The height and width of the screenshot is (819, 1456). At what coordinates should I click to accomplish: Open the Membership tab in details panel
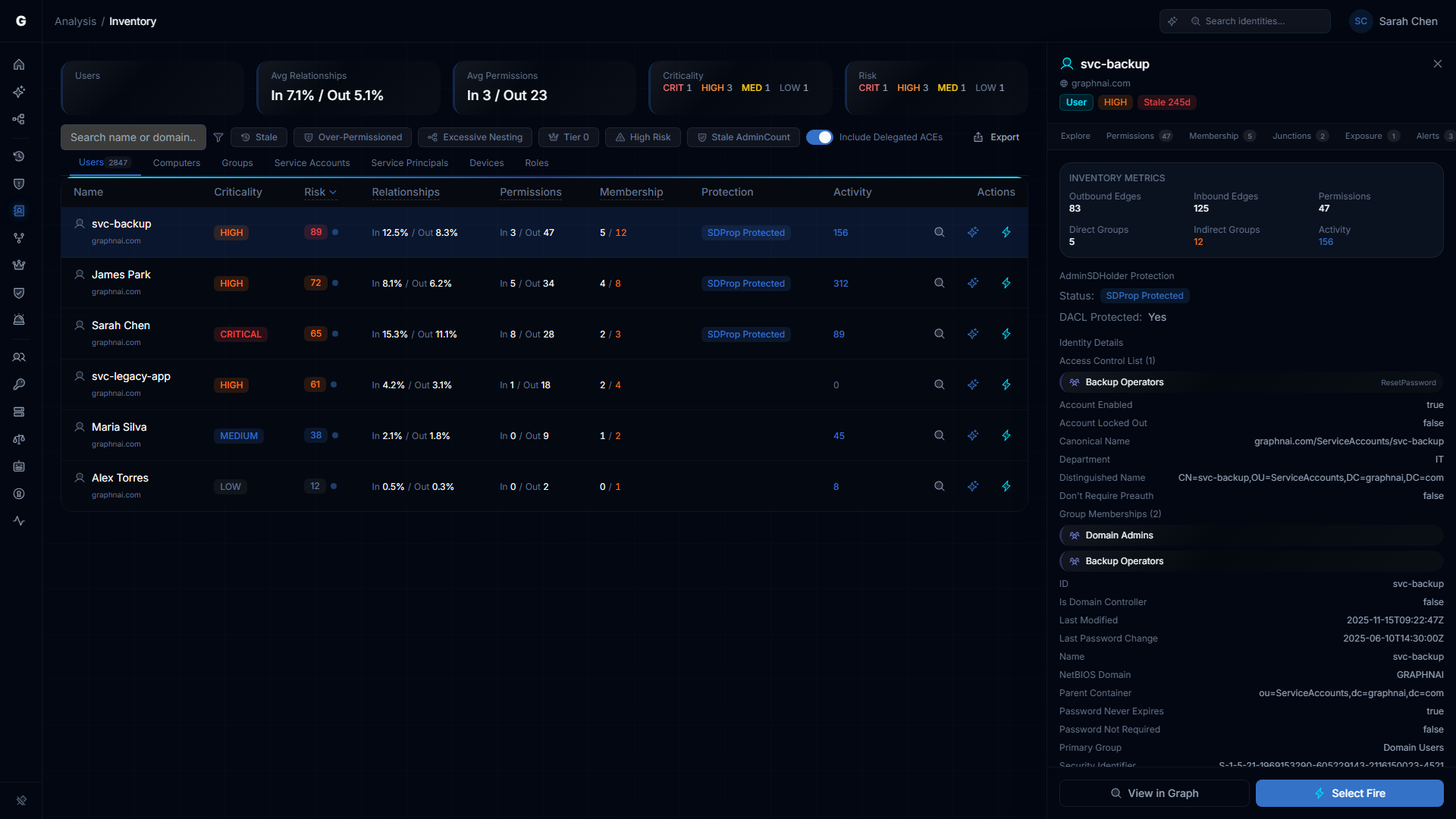tap(1213, 136)
